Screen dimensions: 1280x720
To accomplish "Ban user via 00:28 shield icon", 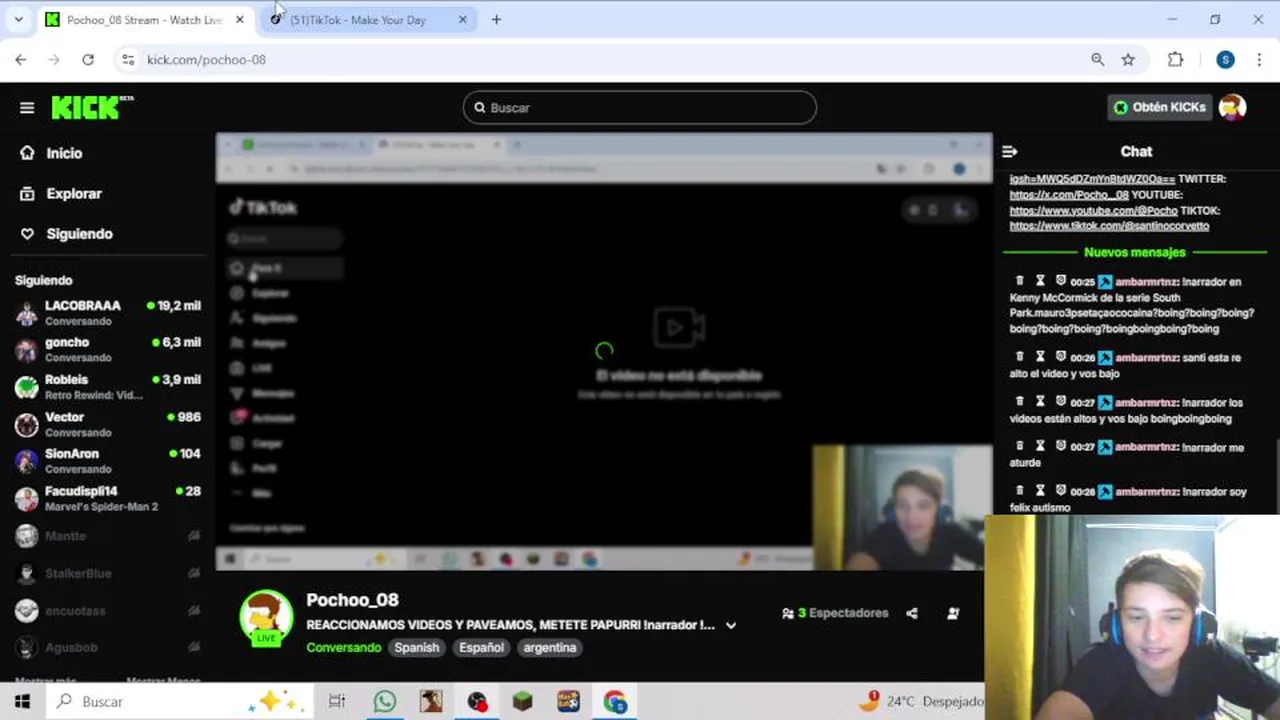I will 1061,491.
